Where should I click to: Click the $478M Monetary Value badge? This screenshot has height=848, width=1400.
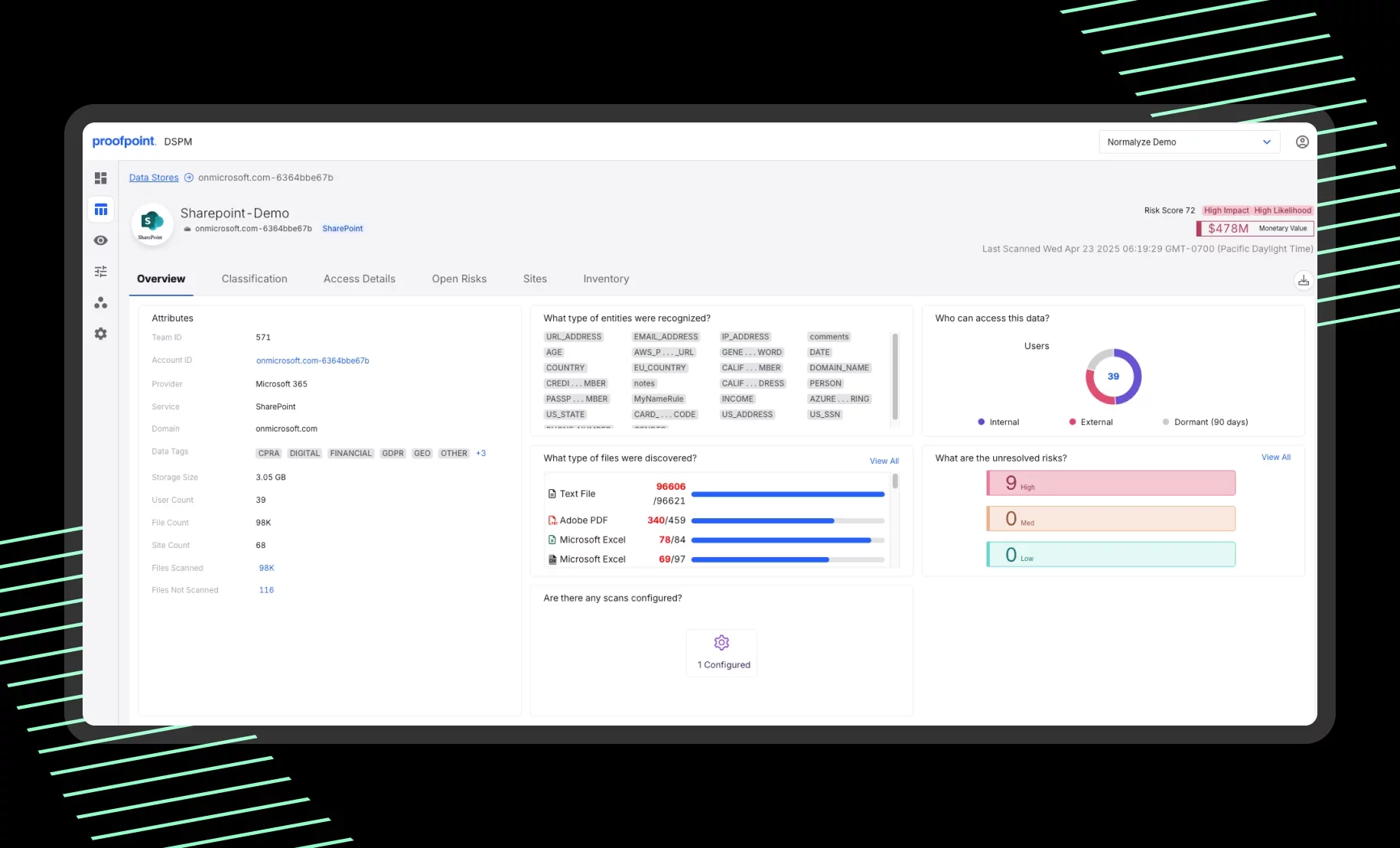click(1255, 228)
